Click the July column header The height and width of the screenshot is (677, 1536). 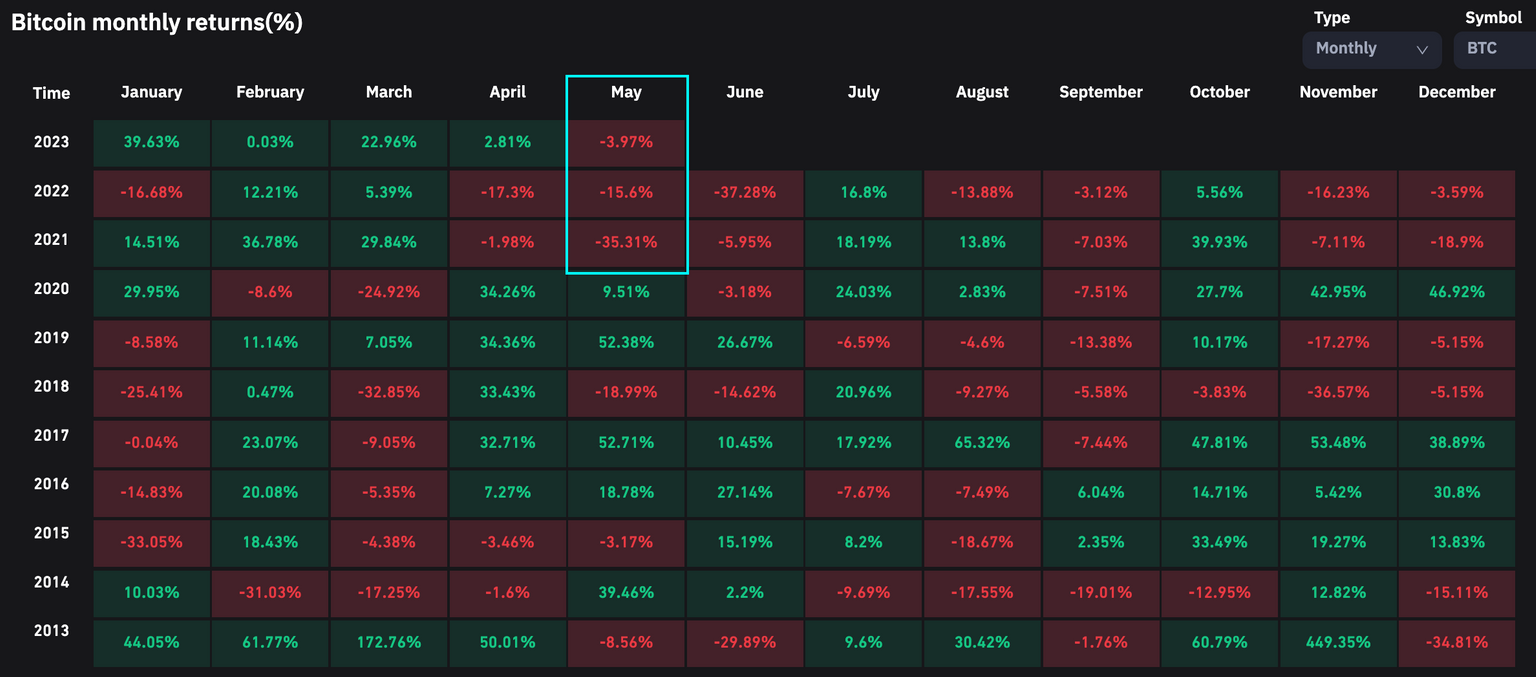863,92
